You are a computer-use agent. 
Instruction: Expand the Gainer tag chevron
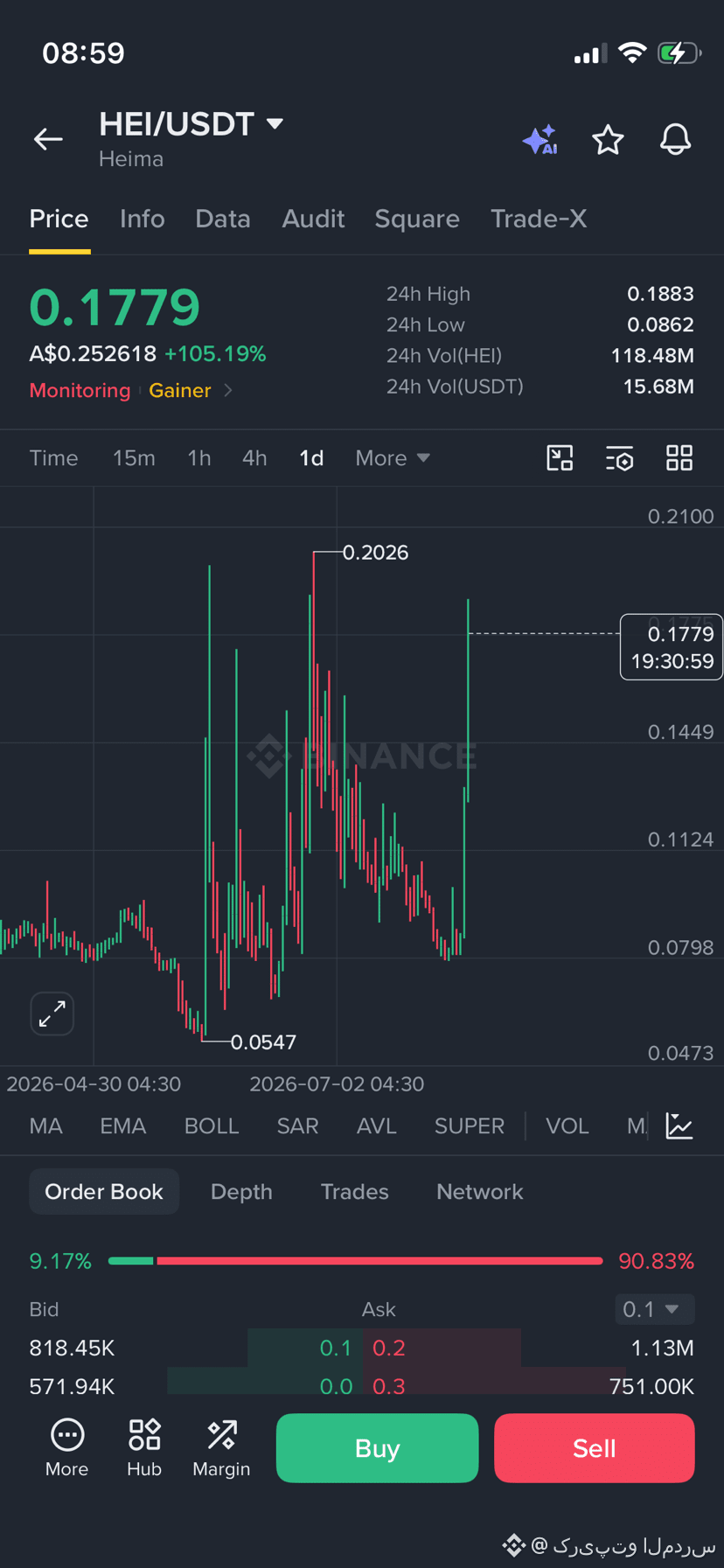coord(228,390)
